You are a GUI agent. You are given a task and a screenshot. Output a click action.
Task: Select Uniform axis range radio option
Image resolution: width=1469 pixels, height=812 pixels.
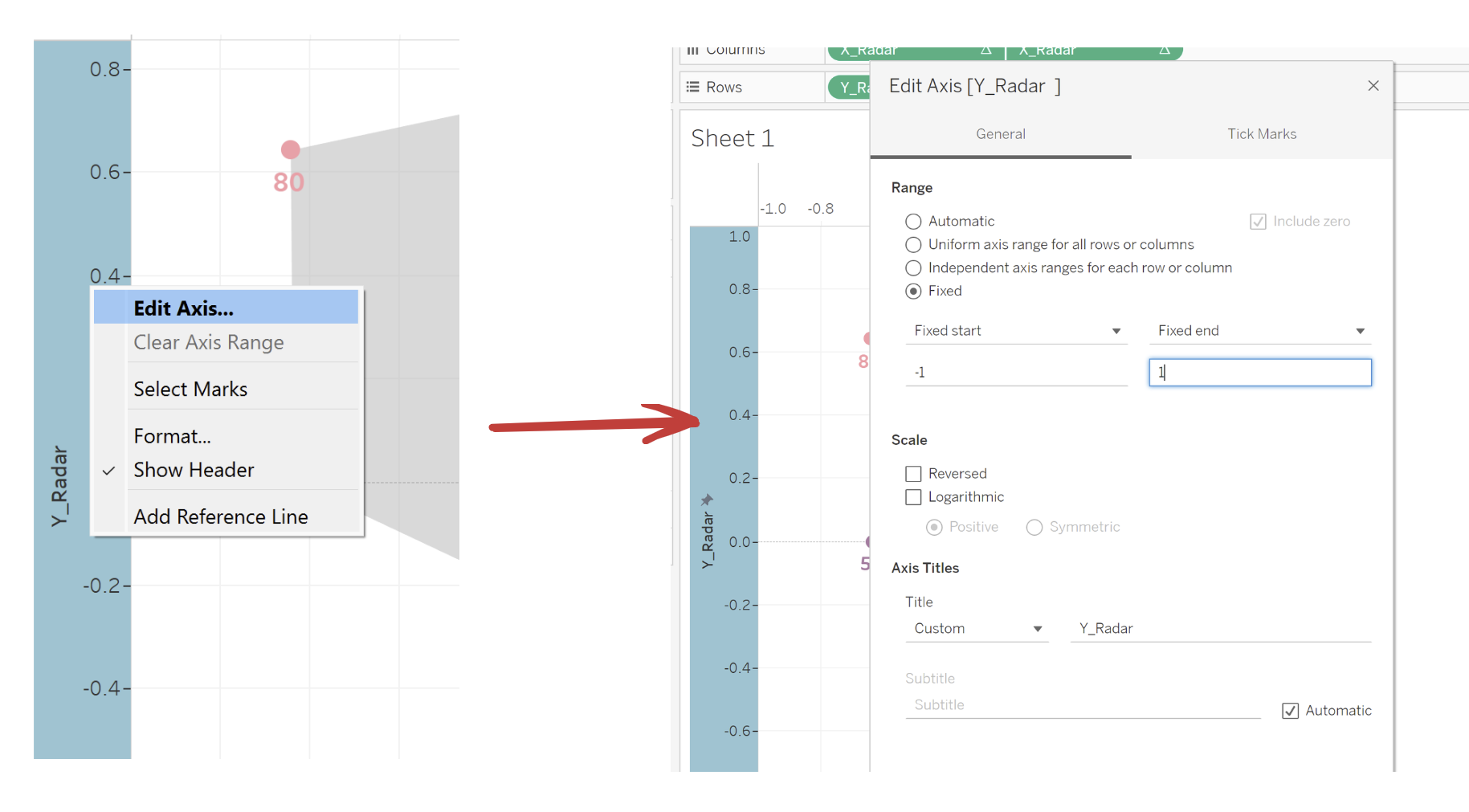[x=913, y=245]
